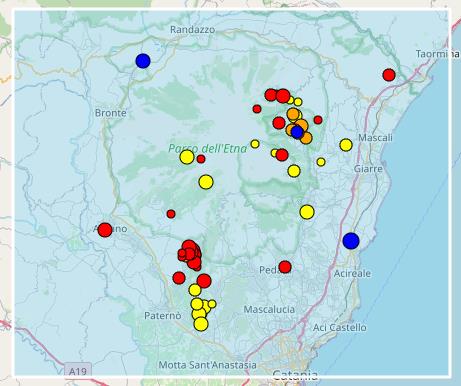The image size is (461, 386).
Task: Click the Parco dell'Etna park label
Action: (207, 148)
